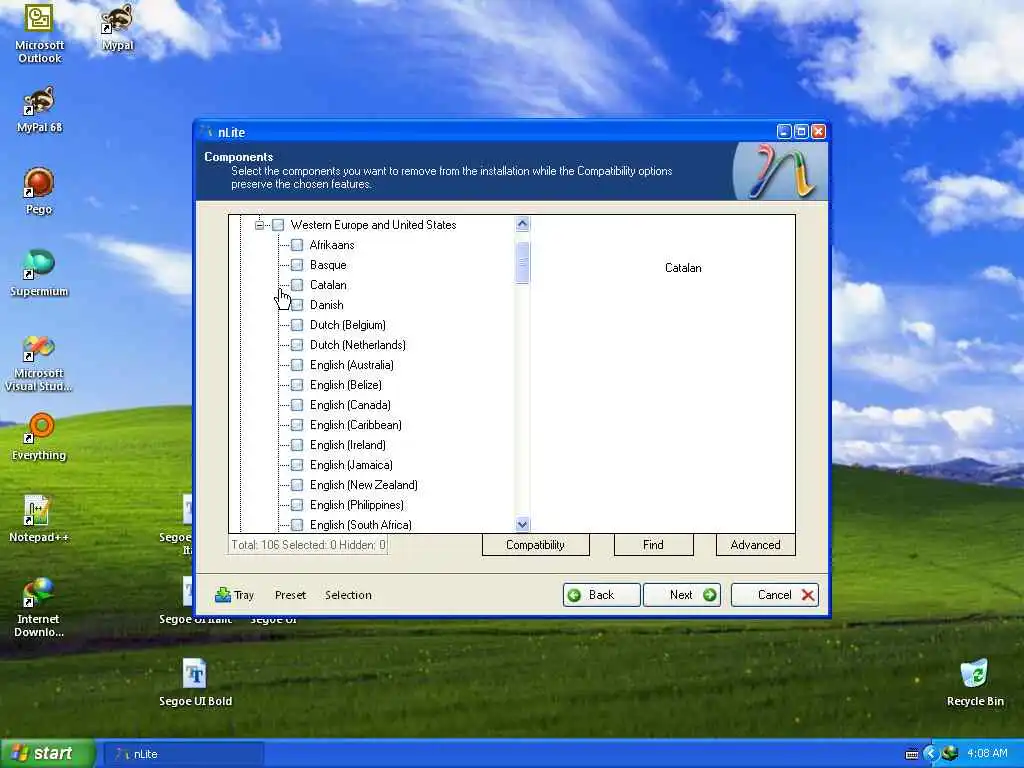Click scroll down arrow in components list
Viewport: 1024px width, 768px height.
[522, 524]
